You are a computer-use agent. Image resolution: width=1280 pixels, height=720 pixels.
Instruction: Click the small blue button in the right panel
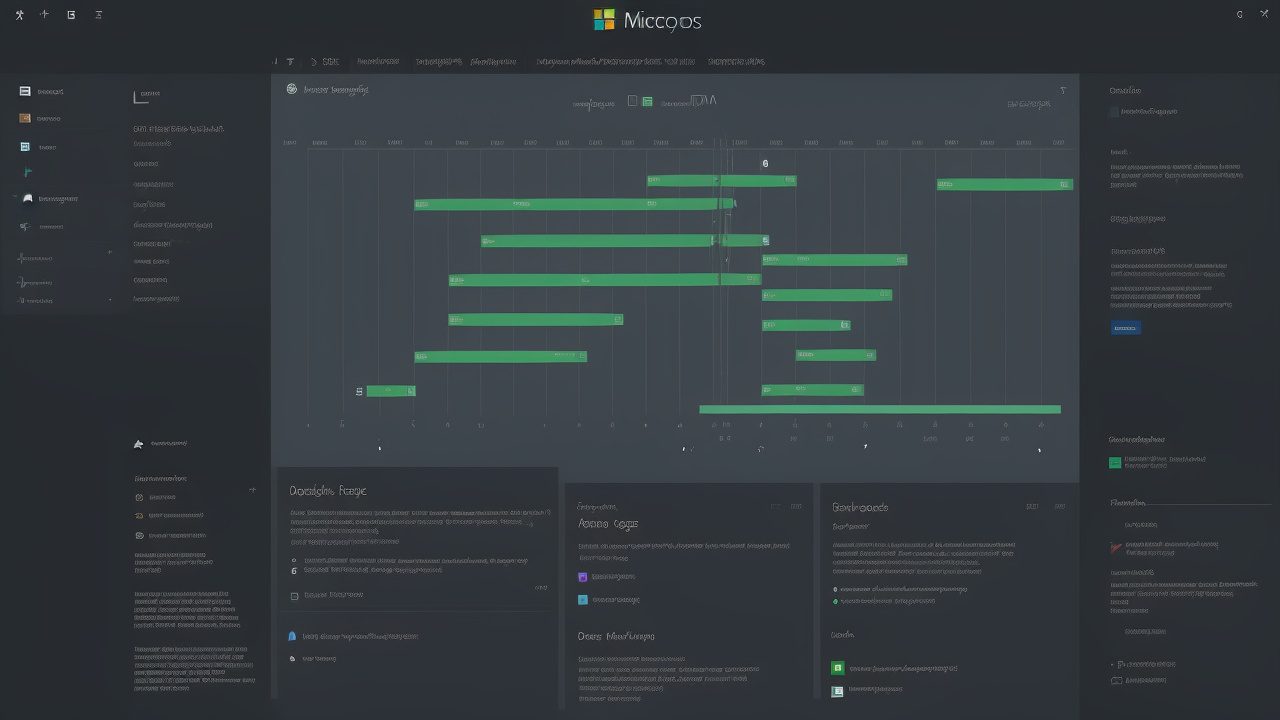tap(1126, 328)
